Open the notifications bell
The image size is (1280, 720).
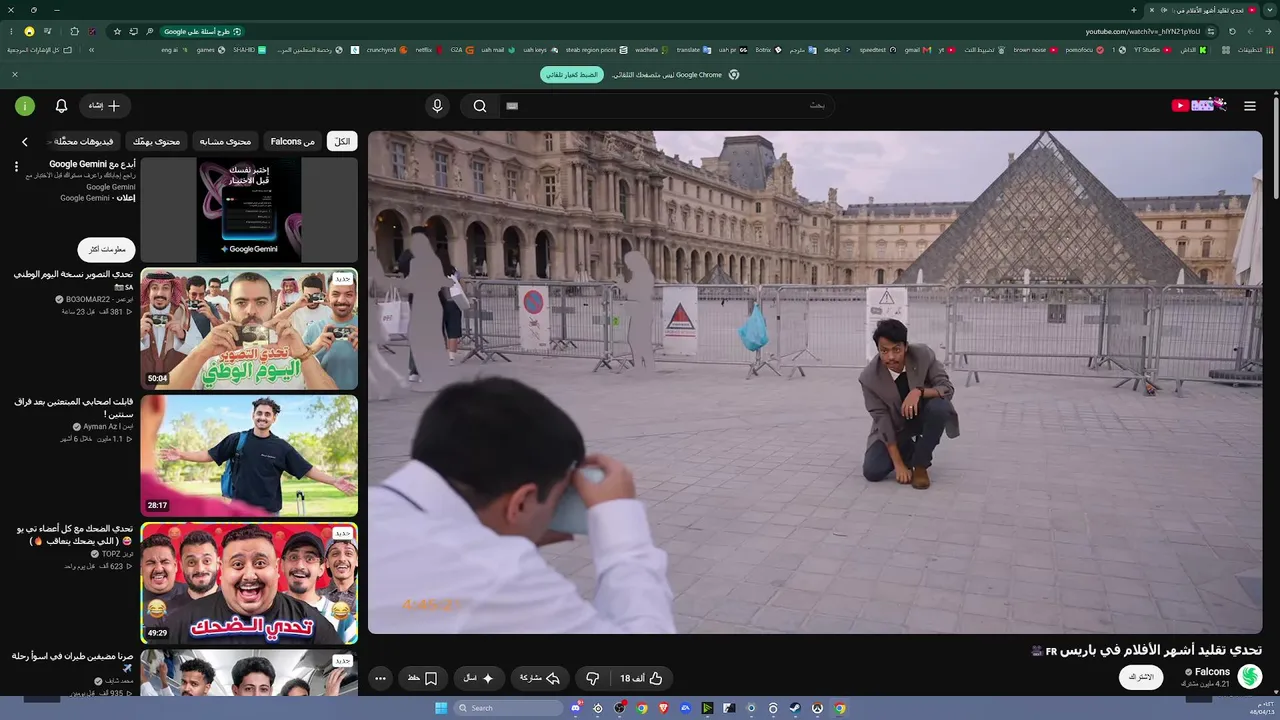(61, 106)
